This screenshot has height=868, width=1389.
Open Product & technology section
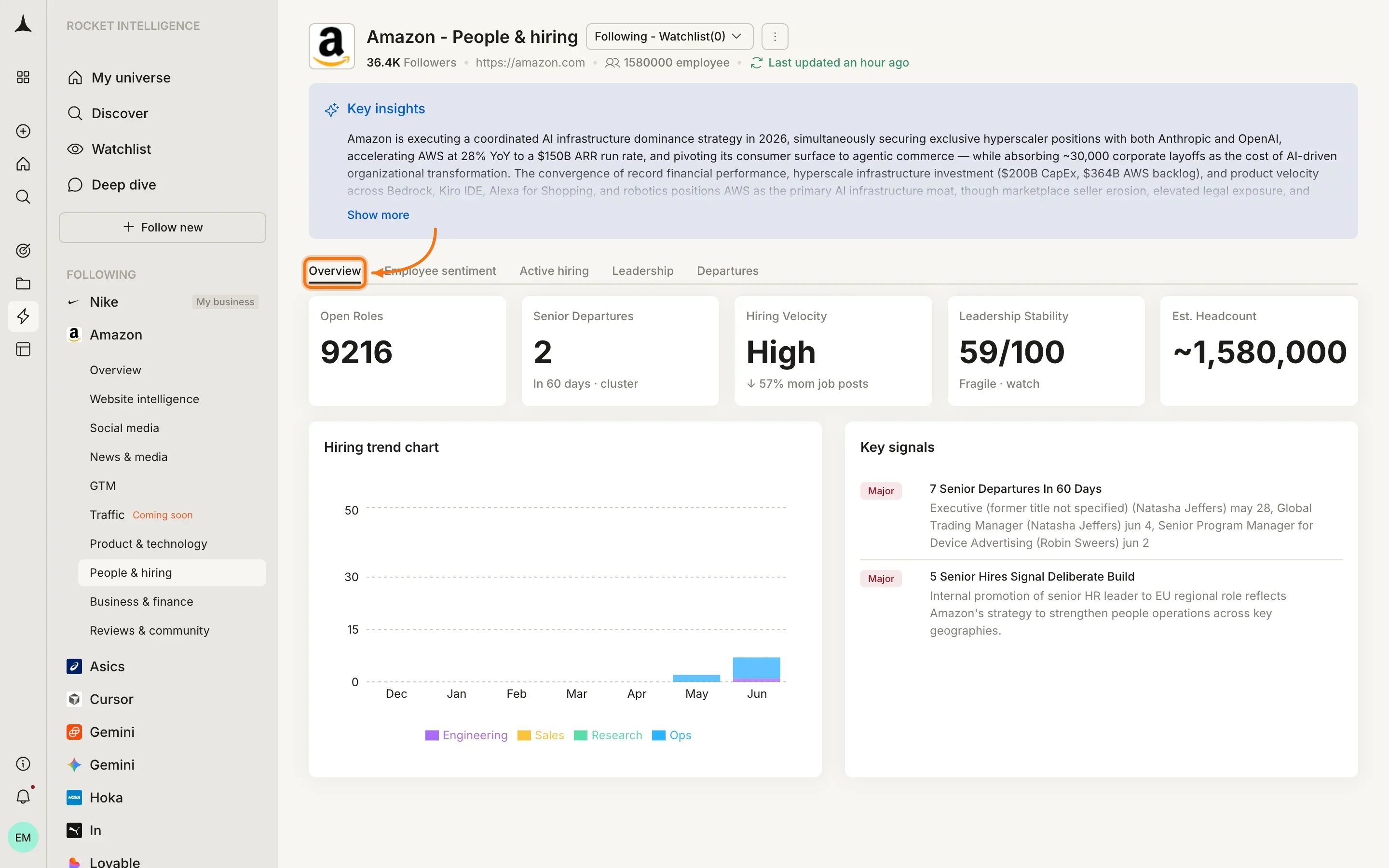click(148, 543)
